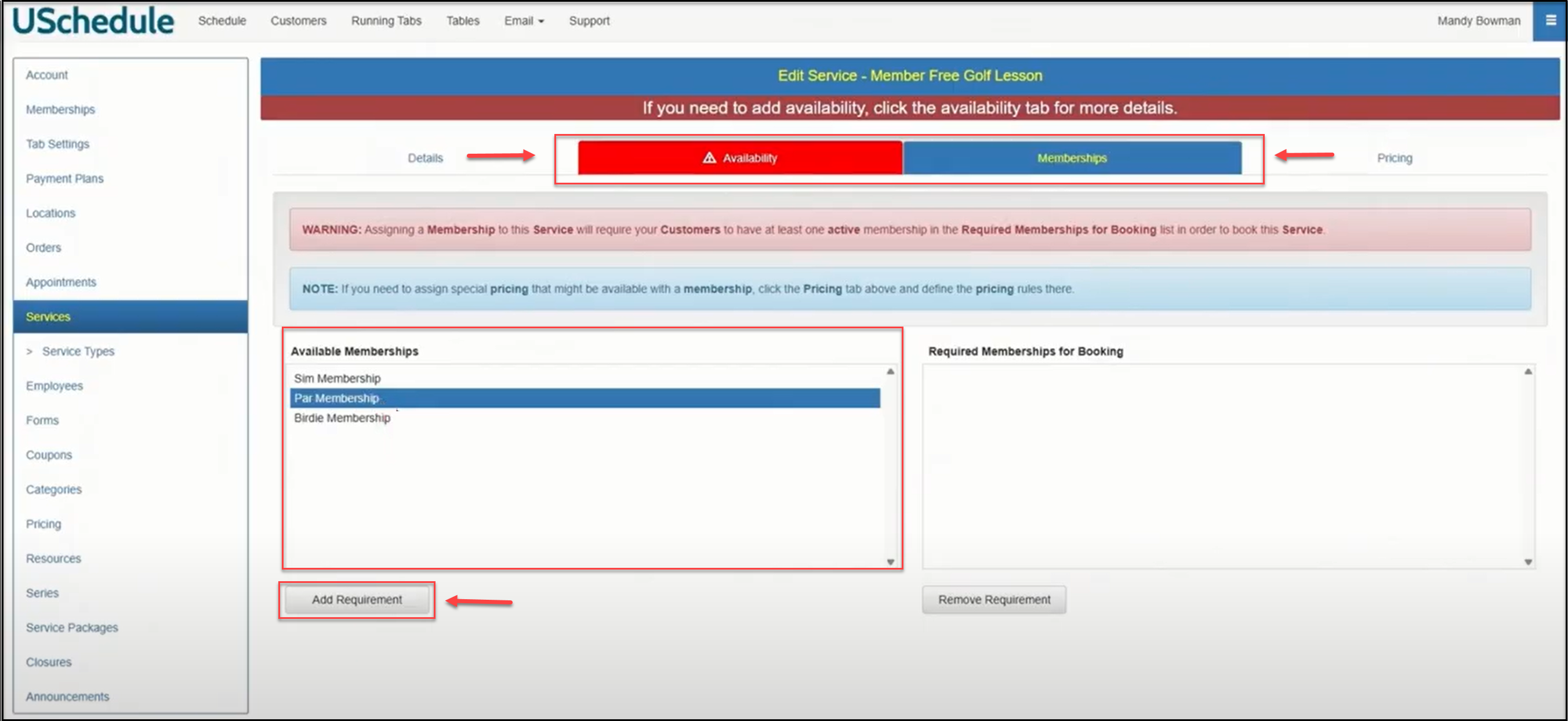The image size is (1568, 721).
Task: Click the Add Requirement button
Action: [357, 600]
